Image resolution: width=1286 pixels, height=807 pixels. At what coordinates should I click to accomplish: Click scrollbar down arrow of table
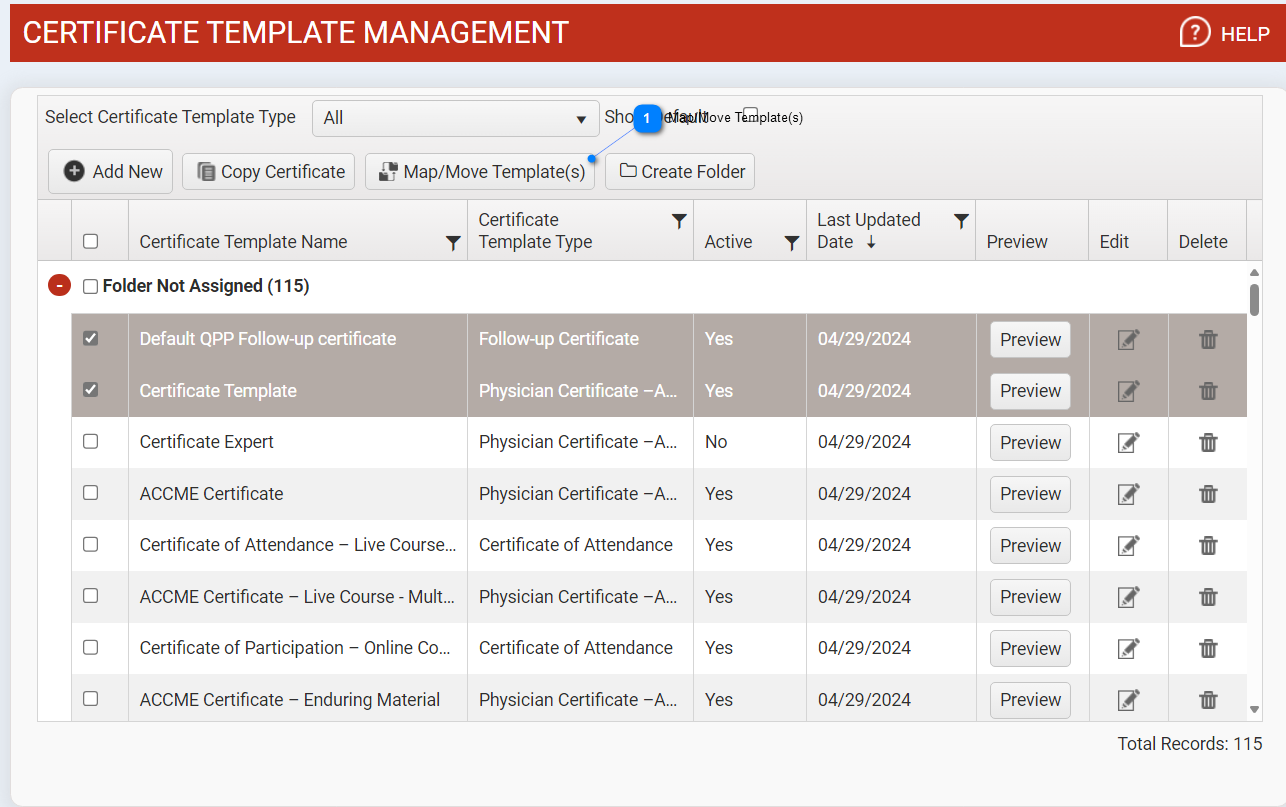click(1255, 709)
